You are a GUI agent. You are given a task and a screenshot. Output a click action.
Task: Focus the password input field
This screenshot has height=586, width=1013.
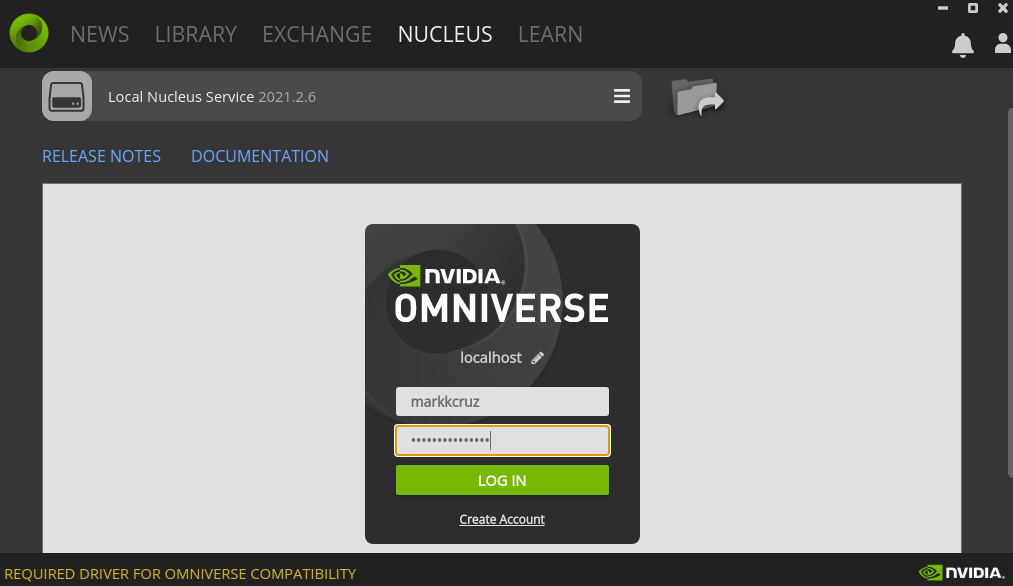tap(502, 441)
